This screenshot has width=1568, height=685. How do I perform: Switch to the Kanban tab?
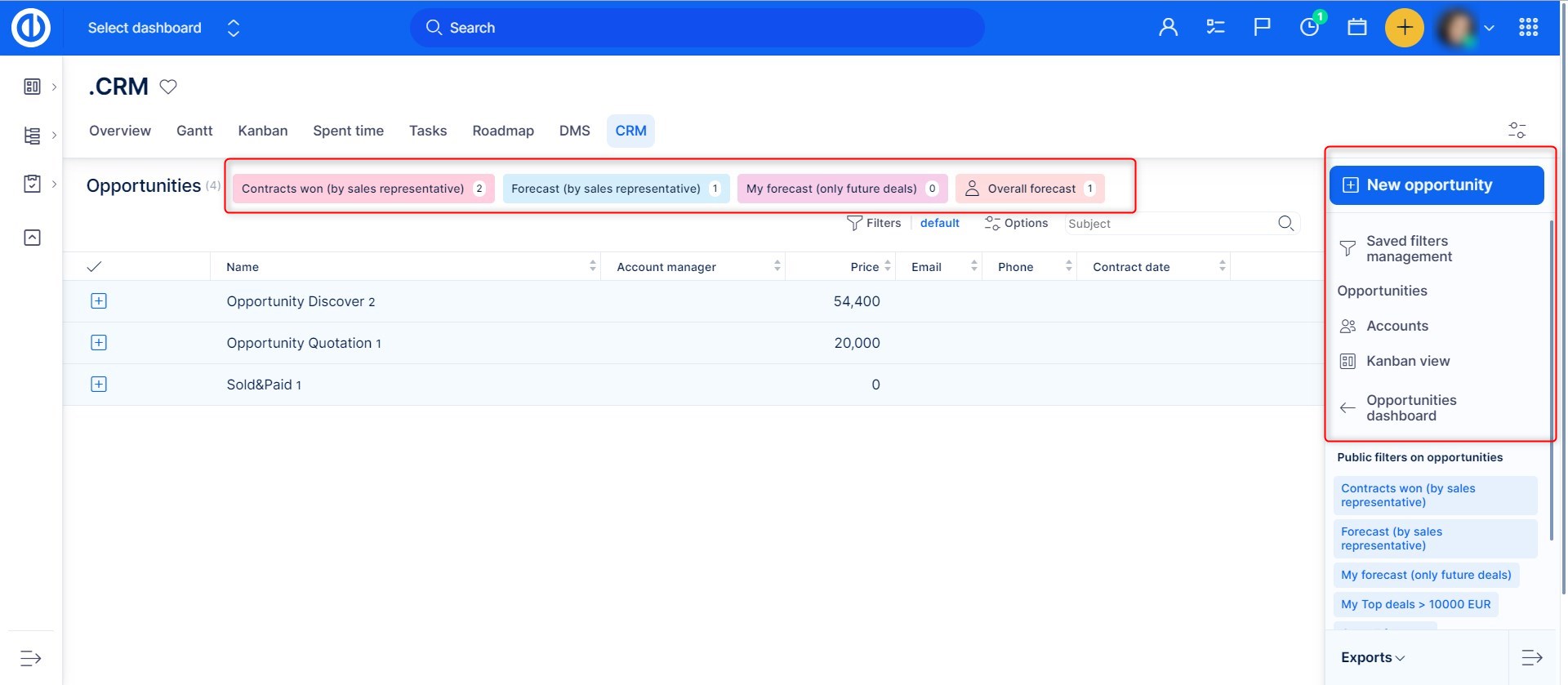[x=262, y=131]
